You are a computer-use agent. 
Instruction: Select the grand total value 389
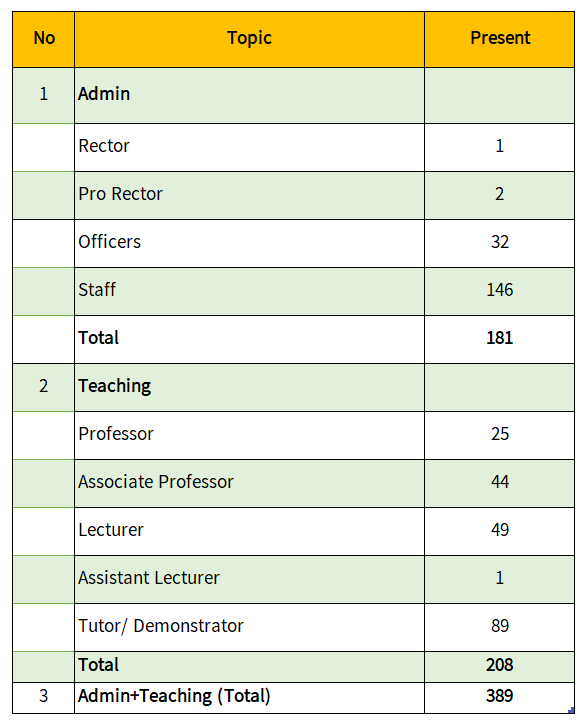tap(500, 696)
